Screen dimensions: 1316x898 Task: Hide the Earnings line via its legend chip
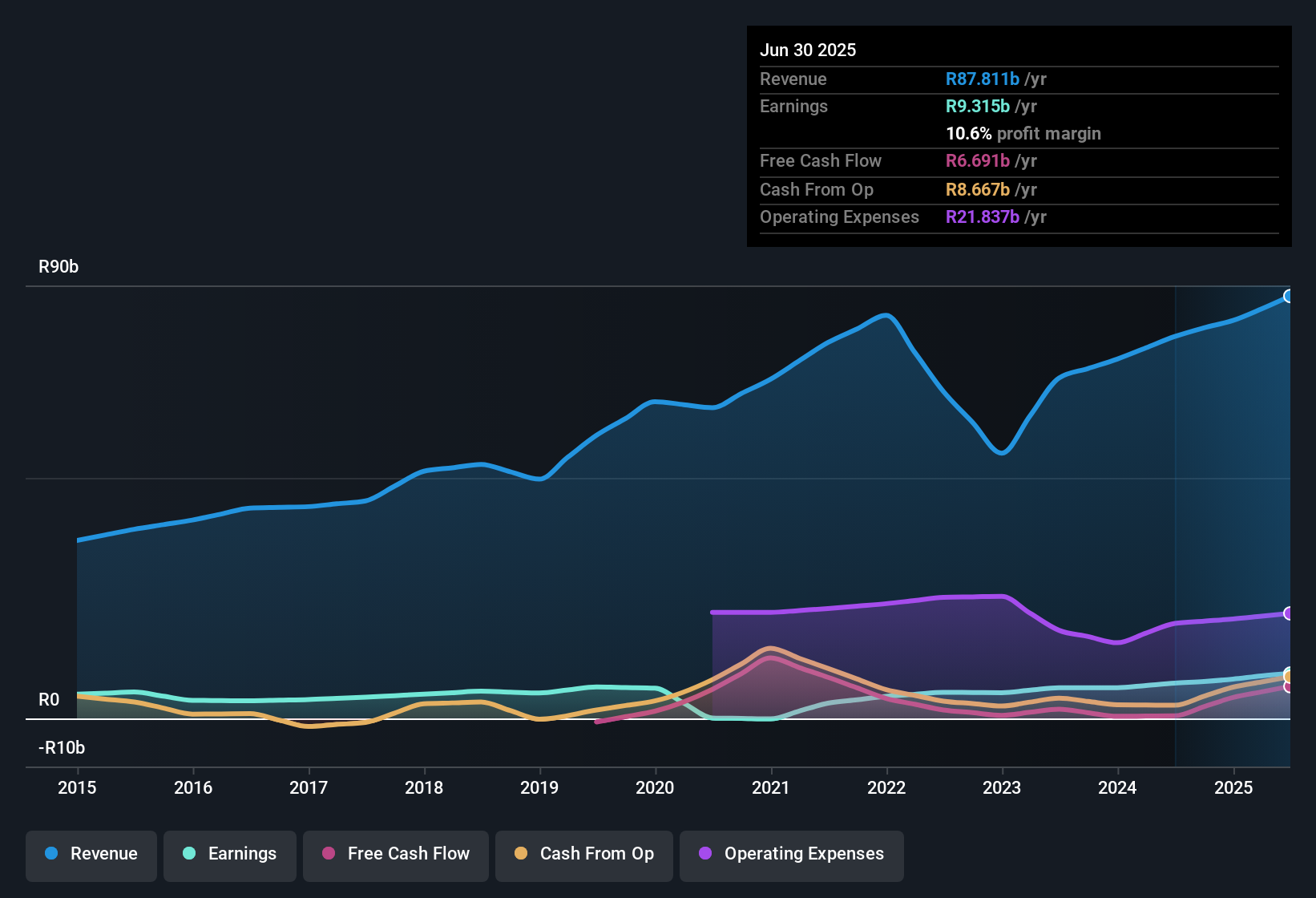pyautogui.click(x=230, y=855)
